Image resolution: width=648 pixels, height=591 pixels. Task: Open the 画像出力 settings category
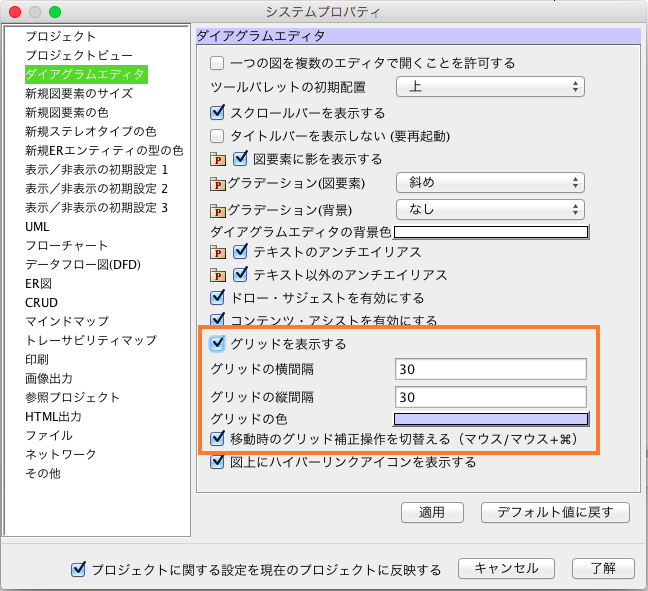(49, 378)
